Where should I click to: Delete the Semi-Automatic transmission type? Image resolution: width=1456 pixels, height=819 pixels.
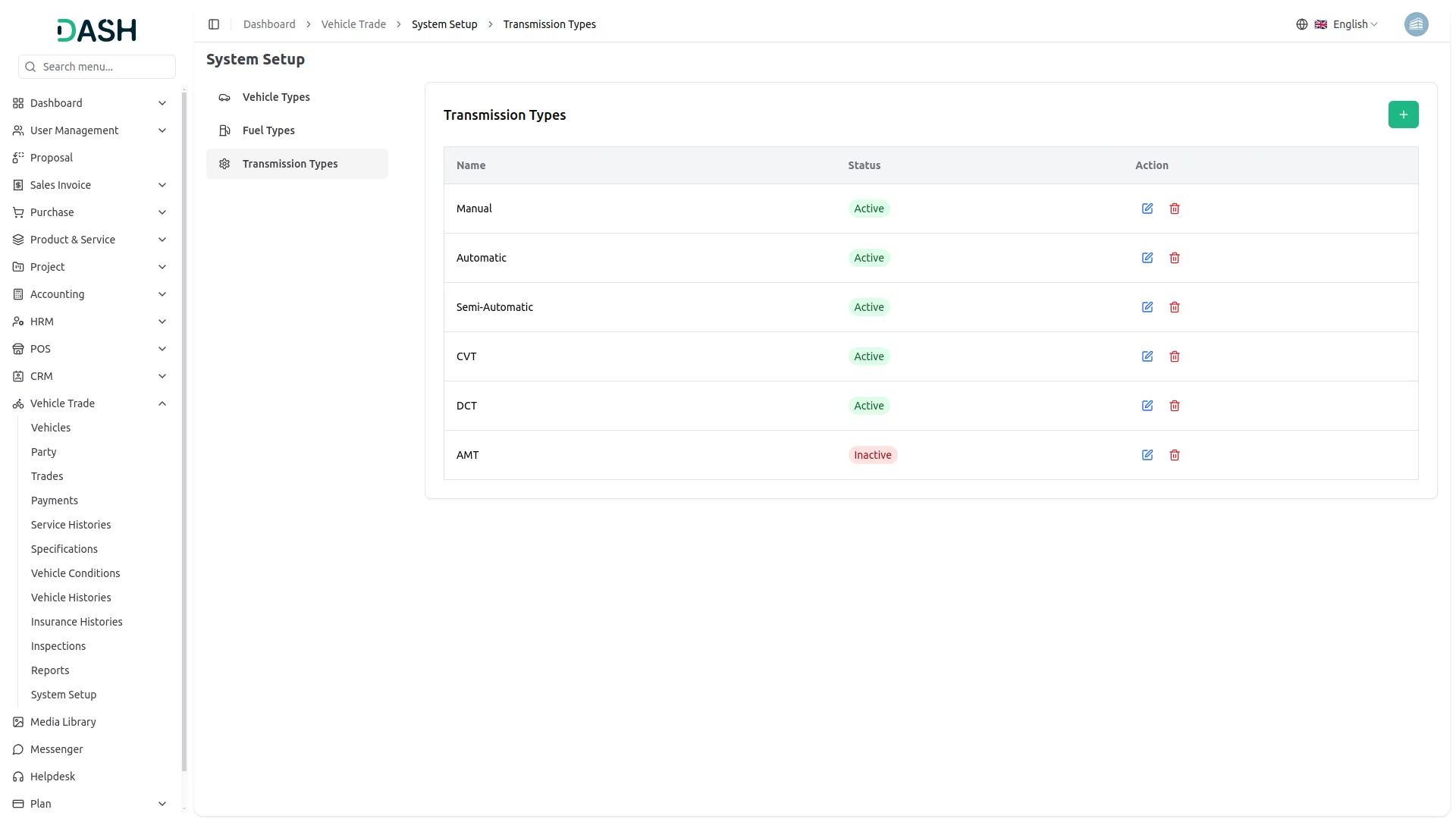[1174, 307]
